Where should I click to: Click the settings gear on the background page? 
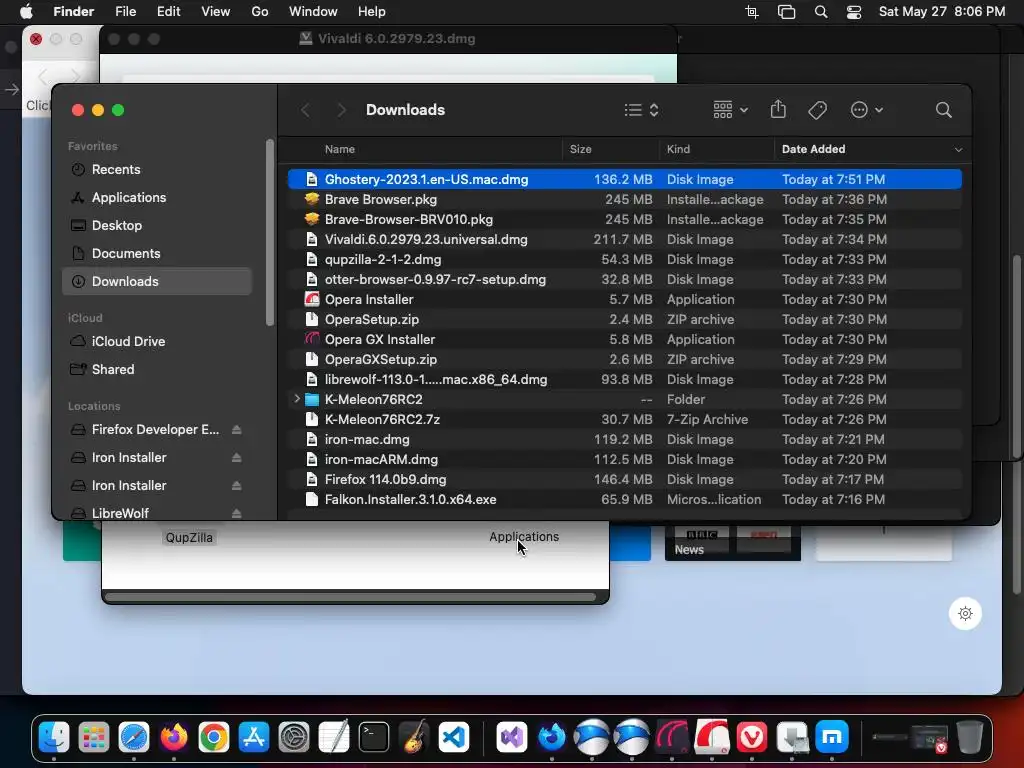click(965, 613)
